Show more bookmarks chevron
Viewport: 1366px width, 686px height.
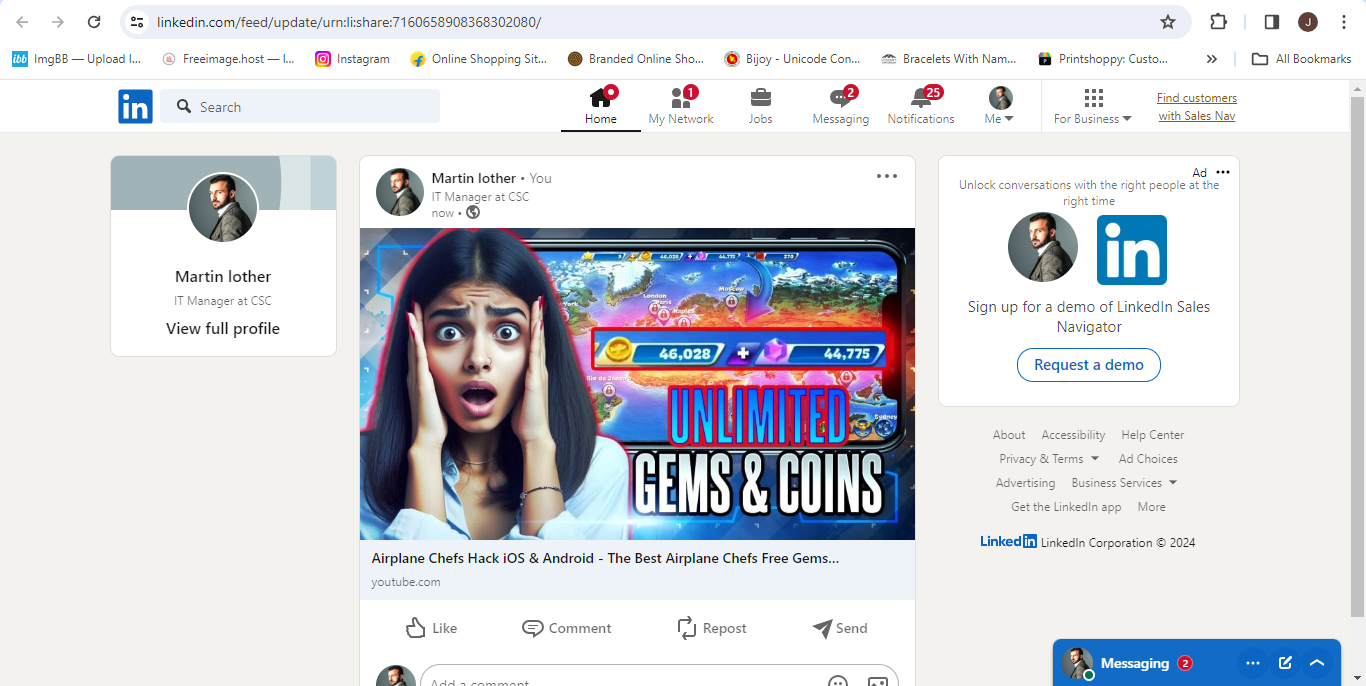(x=1212, y=59)
